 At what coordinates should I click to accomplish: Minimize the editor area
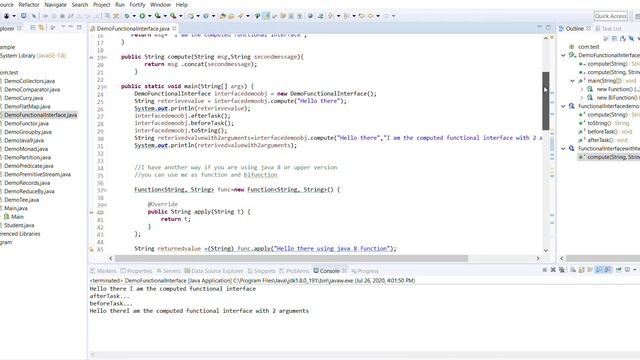pyautogui.click(x=540, y=27)
